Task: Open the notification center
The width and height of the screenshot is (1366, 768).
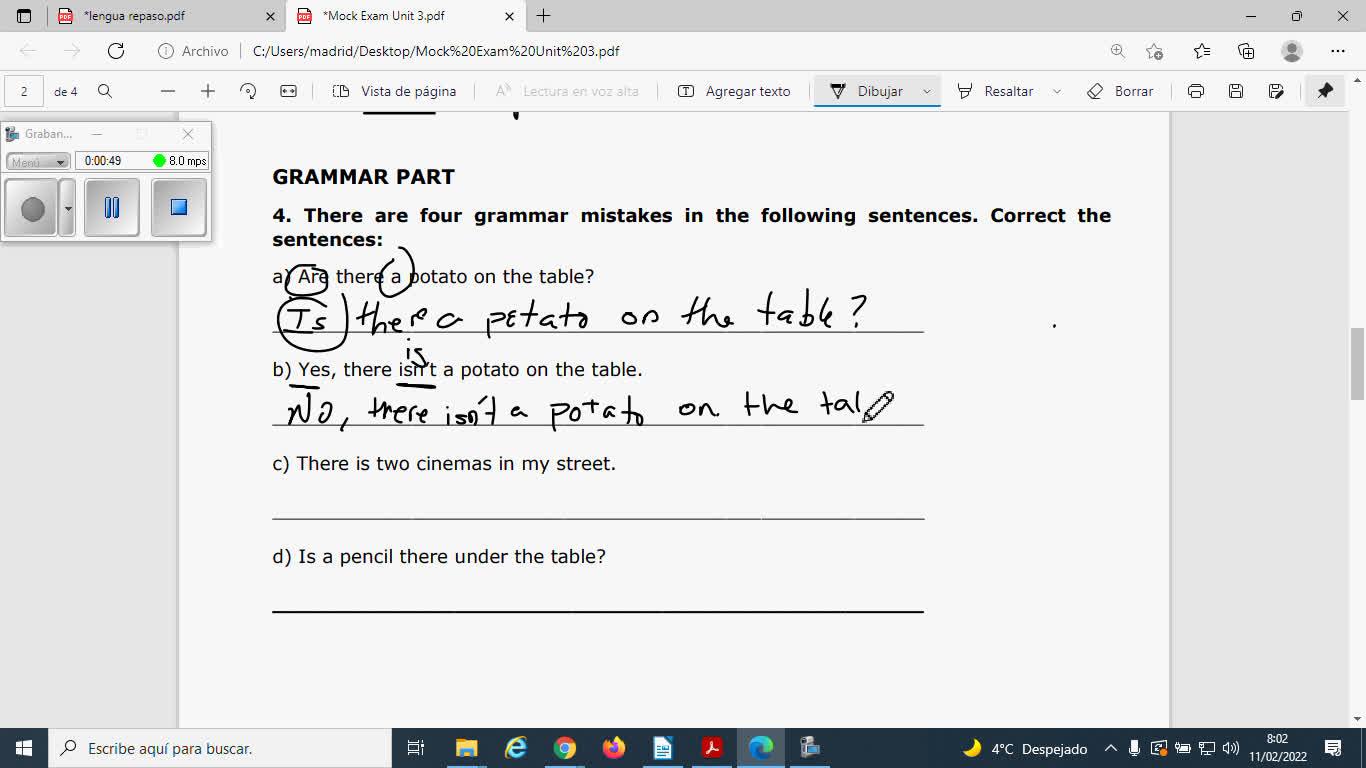Action: [x=1333, y=748]
